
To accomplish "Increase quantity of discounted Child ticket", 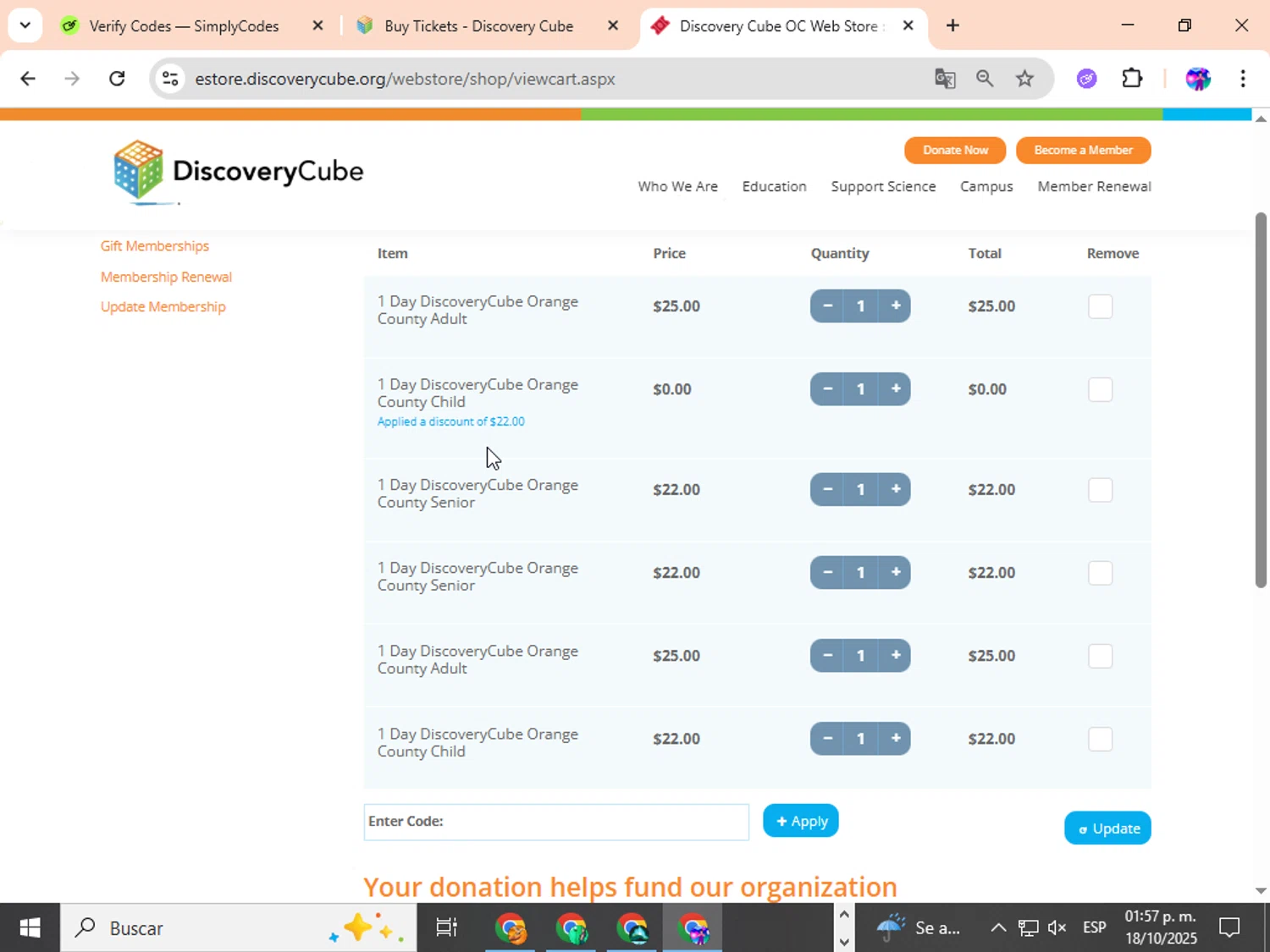I will point(895,389).
